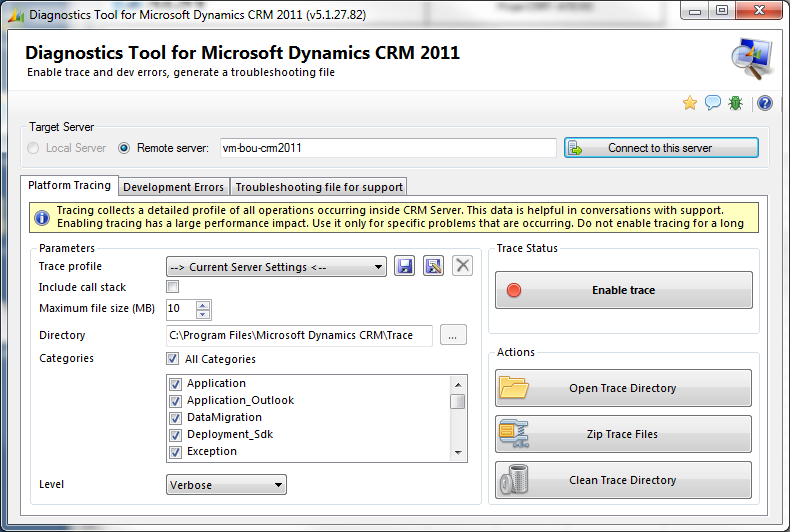This screenshot has height=532, width=790.
Task: Open the Troubleshooting file for support tab
Action: point(319,187)
